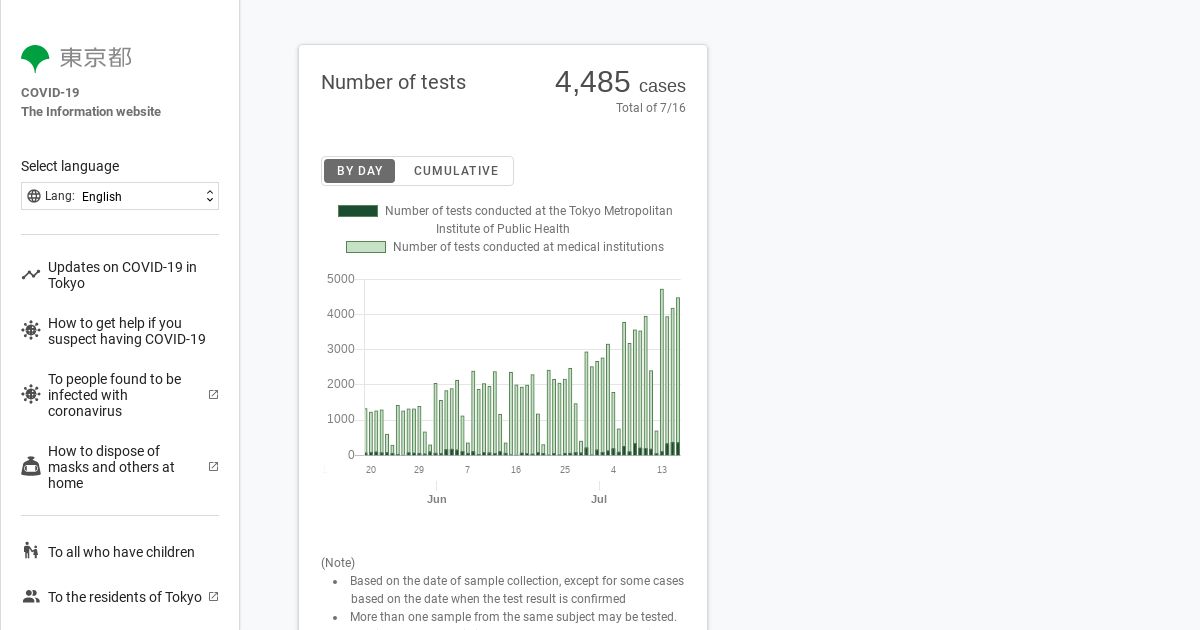The height and width of the screenshot is (630, 1200).
Task: Follow 'How to get help if you suspect having COVID-19' link
Action: 127,331
